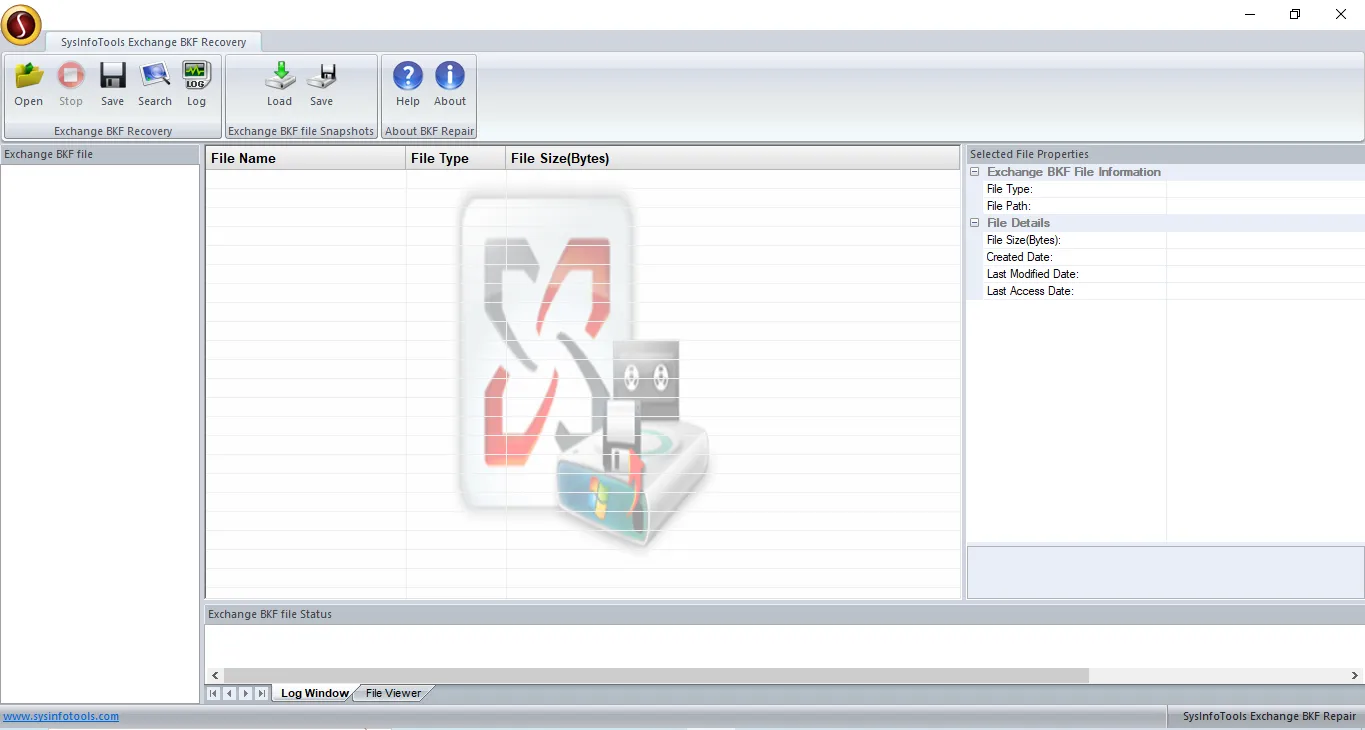The width and height of the screenshot is (1365, 730).
Task: Click the SysInfoTools Exchange BKF Repair status text
Action: (x=1269, y=716)
